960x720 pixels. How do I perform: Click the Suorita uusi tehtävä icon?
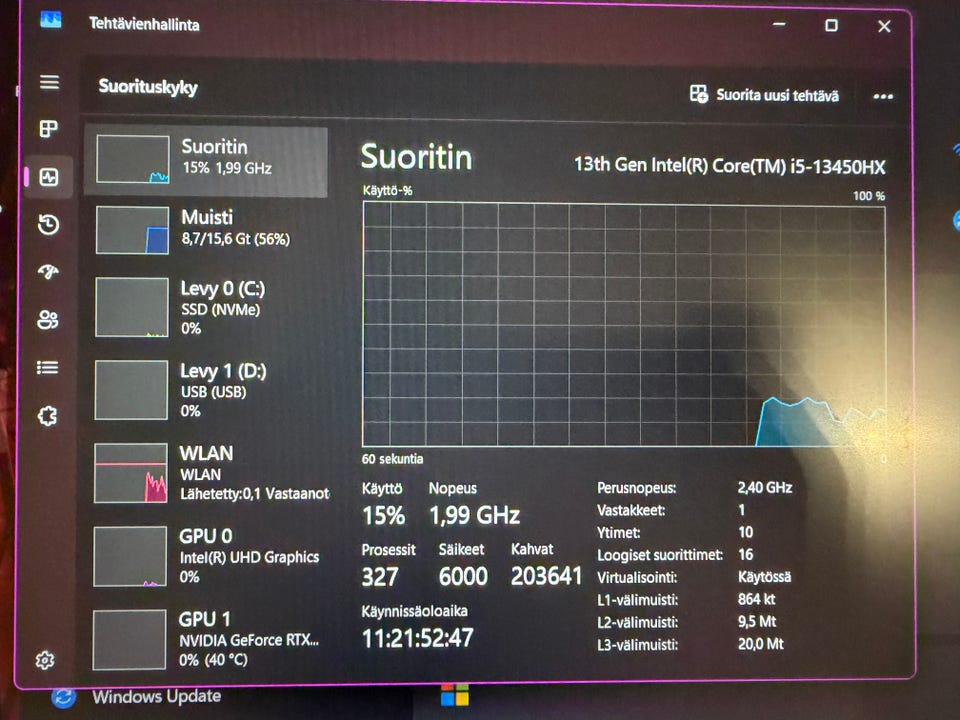(x=699, y=94)
